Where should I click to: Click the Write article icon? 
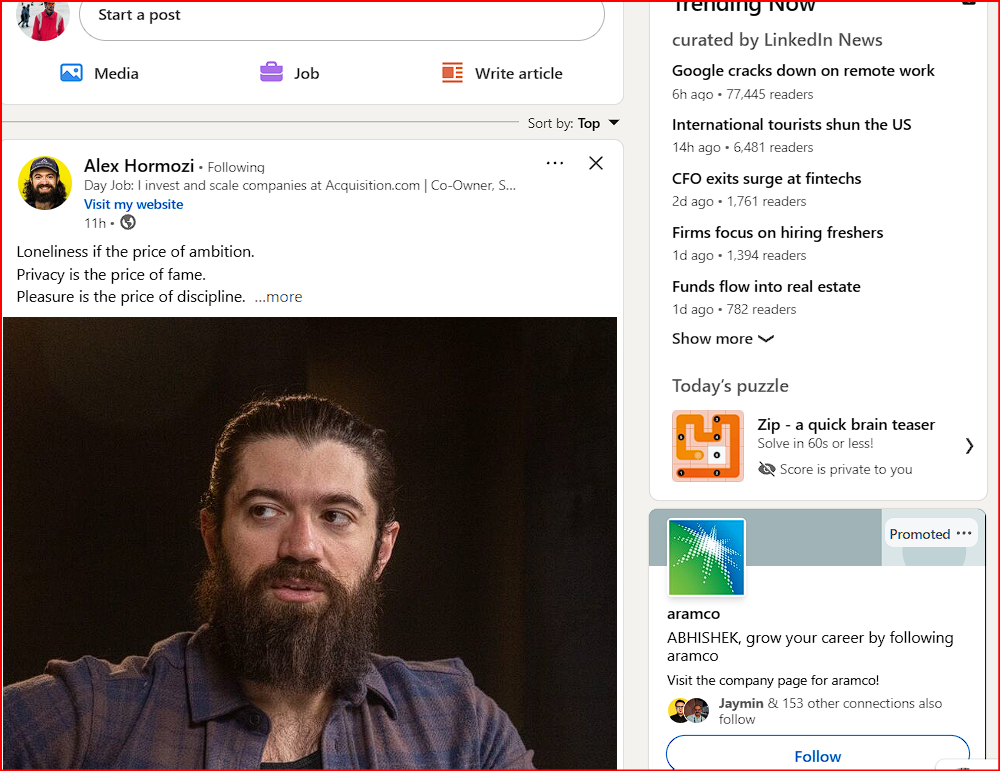[x=452, y=73]
